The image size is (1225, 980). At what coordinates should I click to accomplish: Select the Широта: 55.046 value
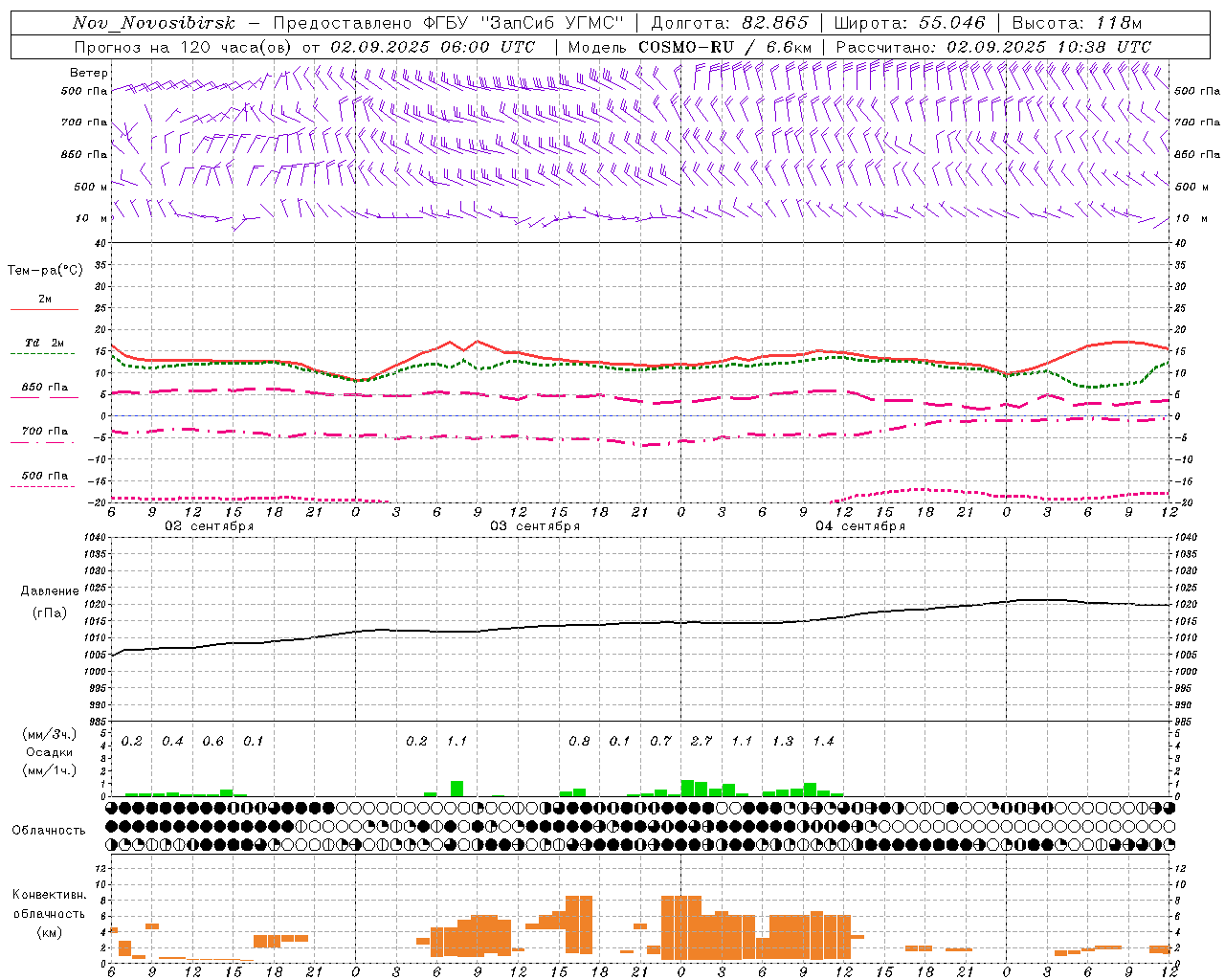click(x=910, y=23)
